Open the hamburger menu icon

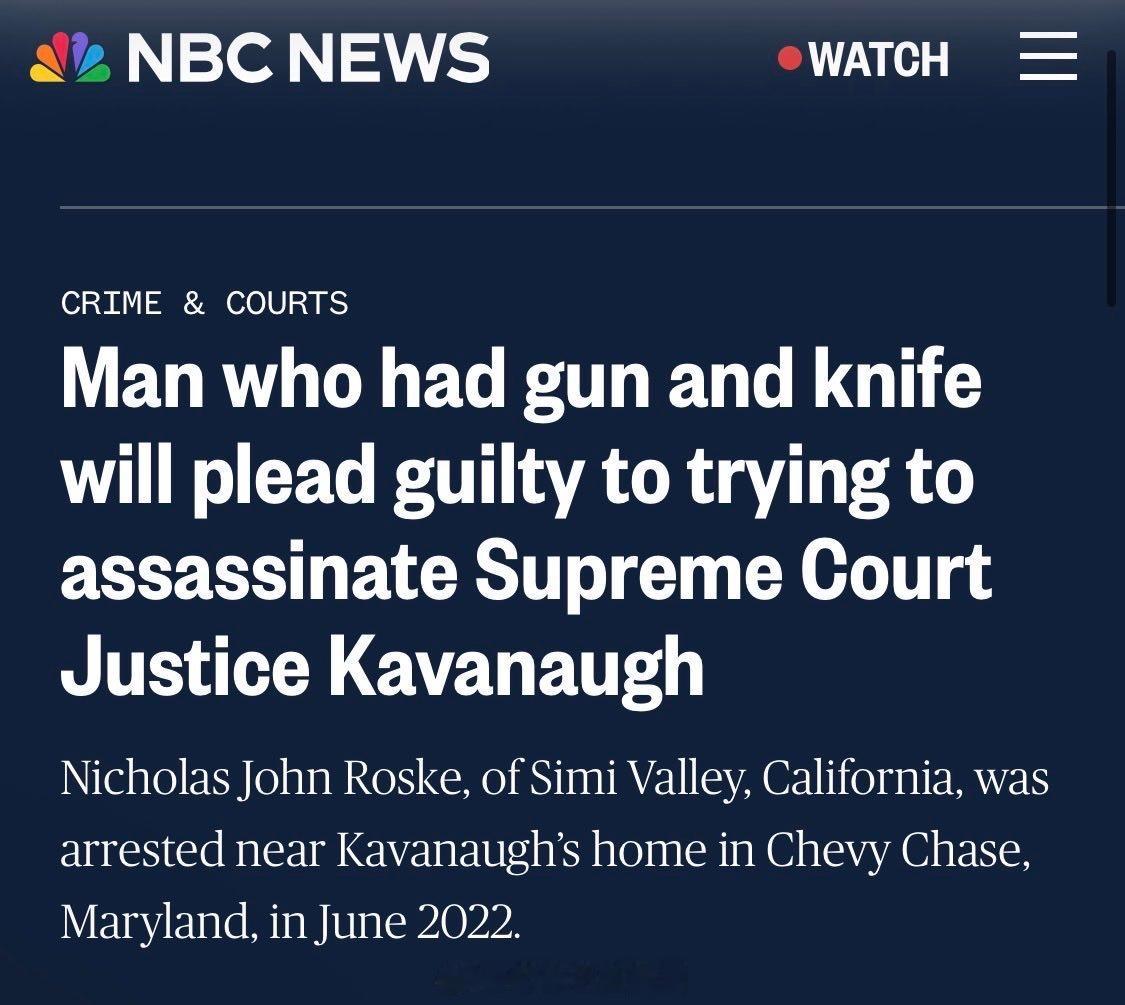coord(1048,57)
